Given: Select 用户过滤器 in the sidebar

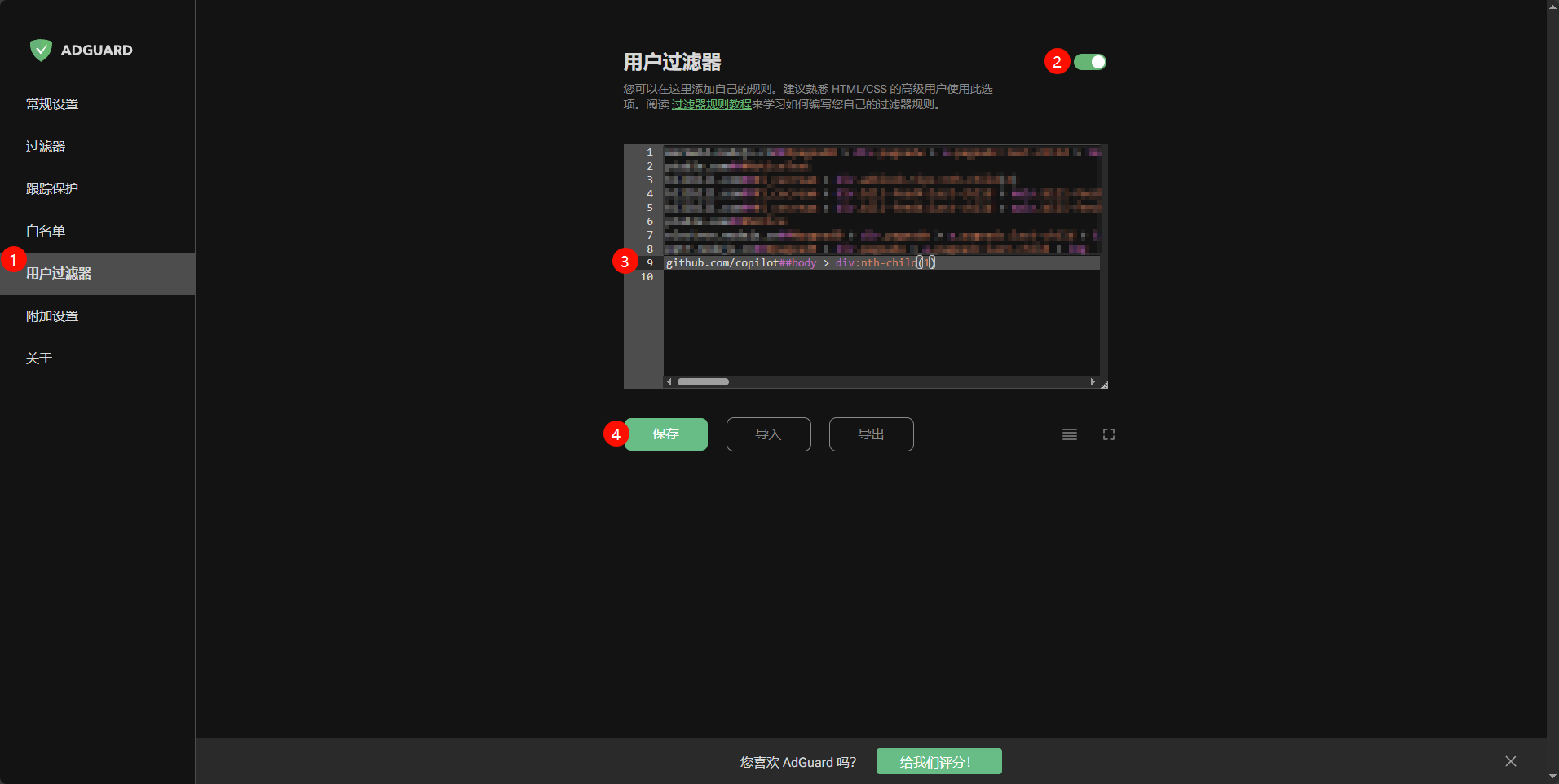Looking at the screenshot, I should 97,274.
